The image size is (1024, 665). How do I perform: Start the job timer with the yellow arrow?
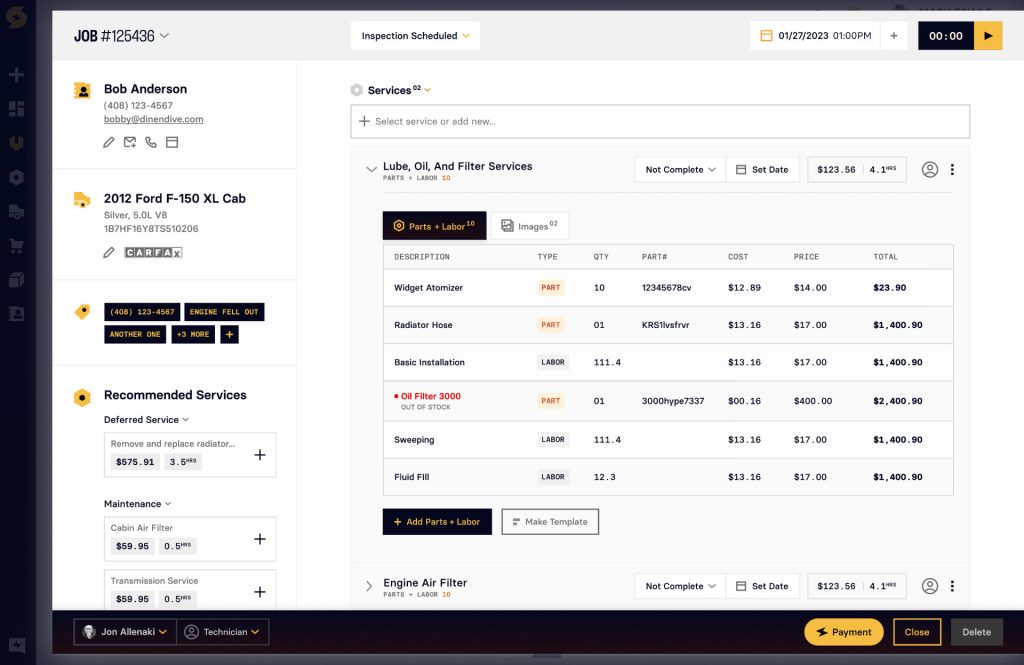(x=988, y=34)
